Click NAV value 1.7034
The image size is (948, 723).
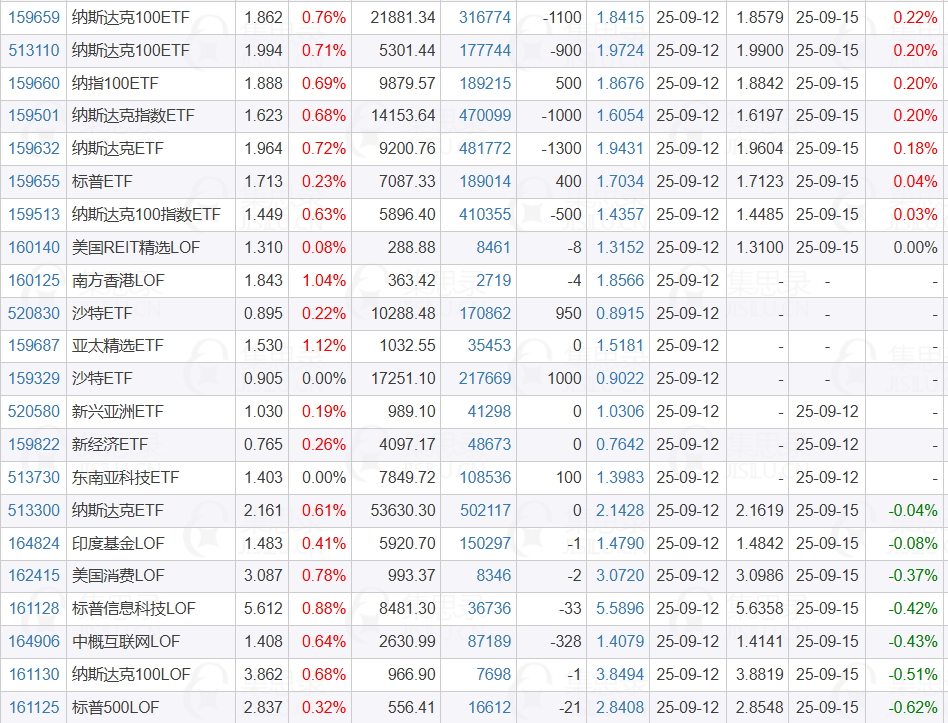[x=620, y=181]
